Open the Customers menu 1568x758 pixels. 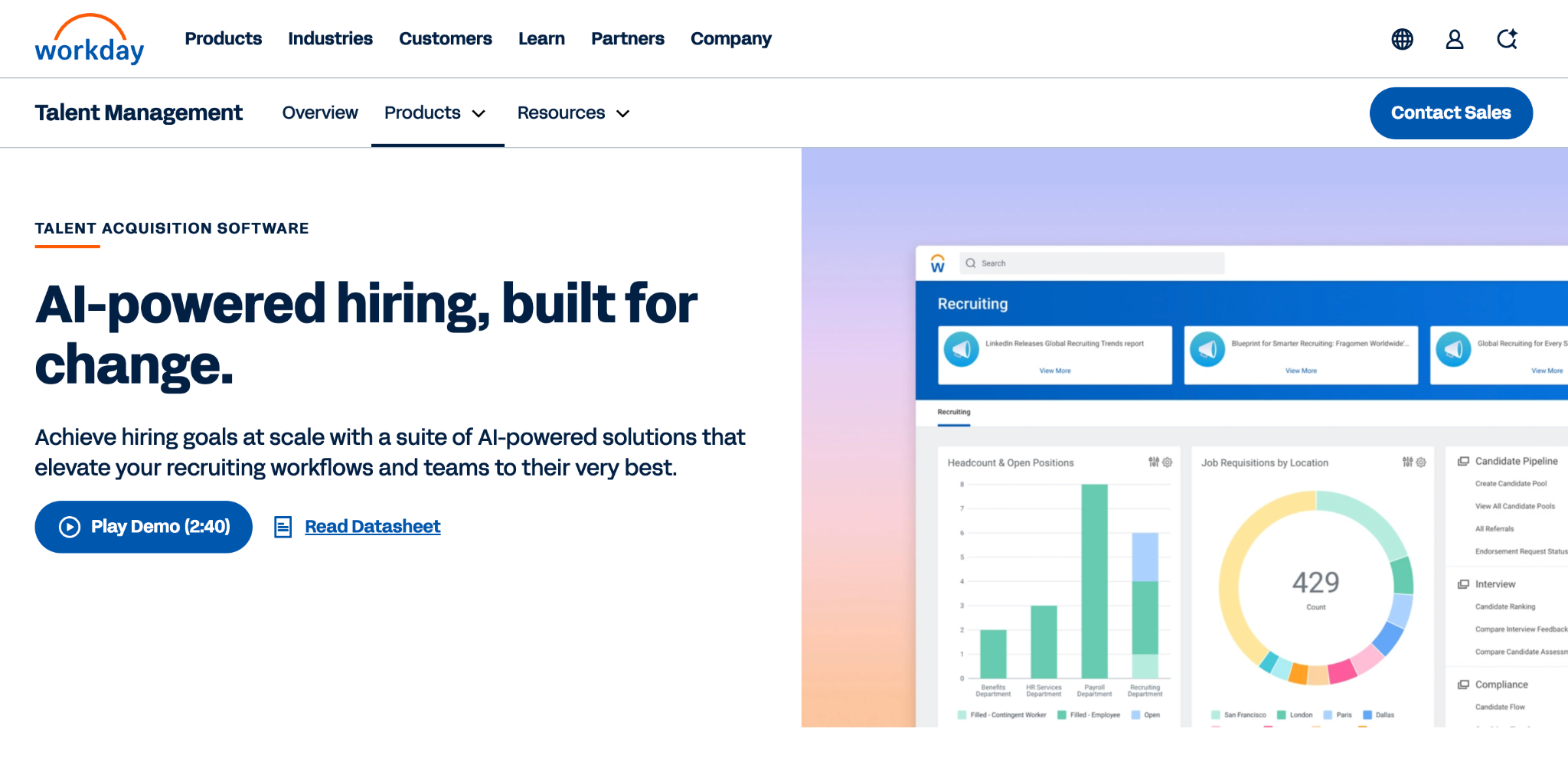coord(446,38)
